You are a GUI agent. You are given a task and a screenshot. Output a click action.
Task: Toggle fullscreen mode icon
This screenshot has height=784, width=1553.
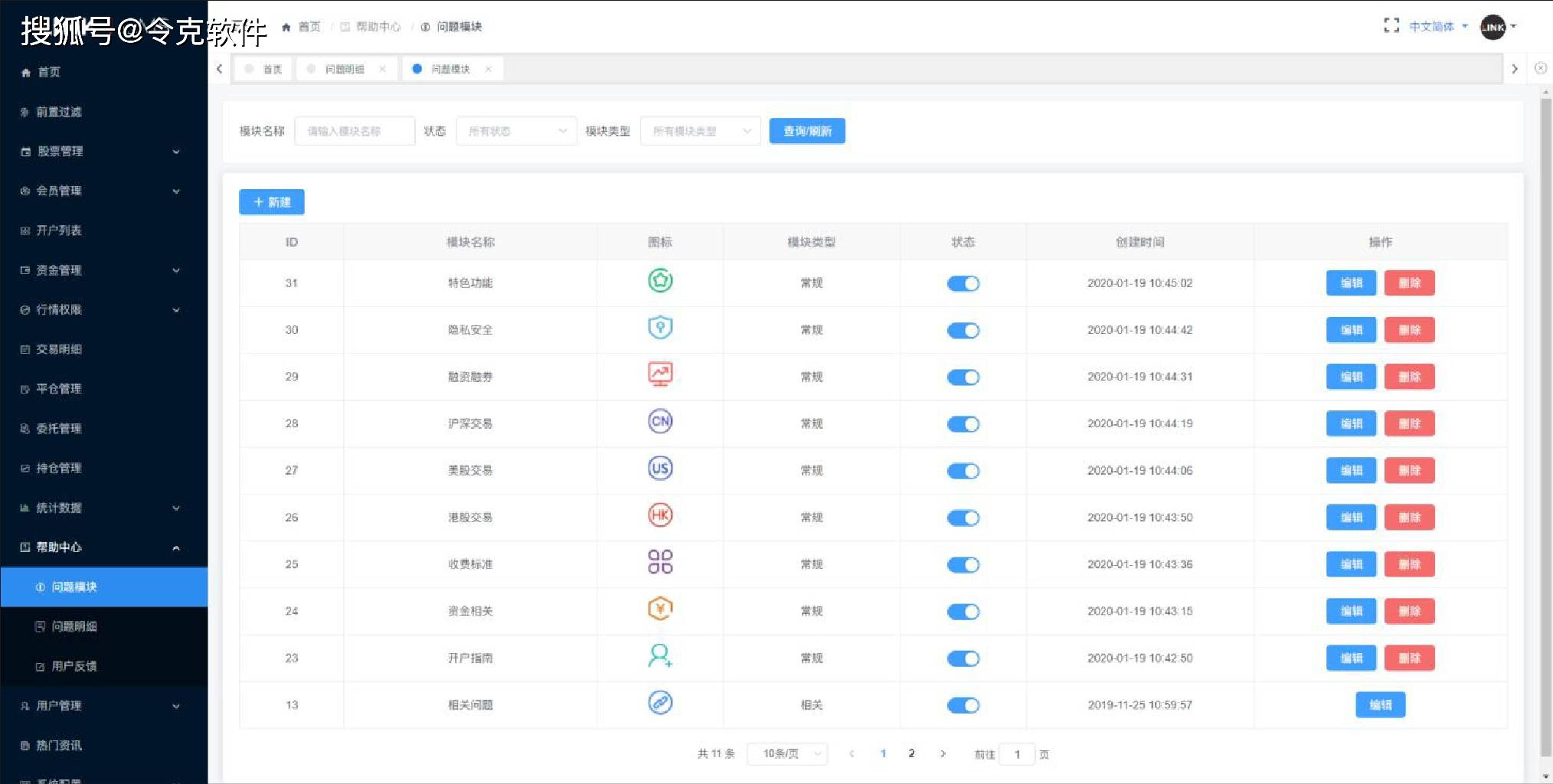[1391, 26]
